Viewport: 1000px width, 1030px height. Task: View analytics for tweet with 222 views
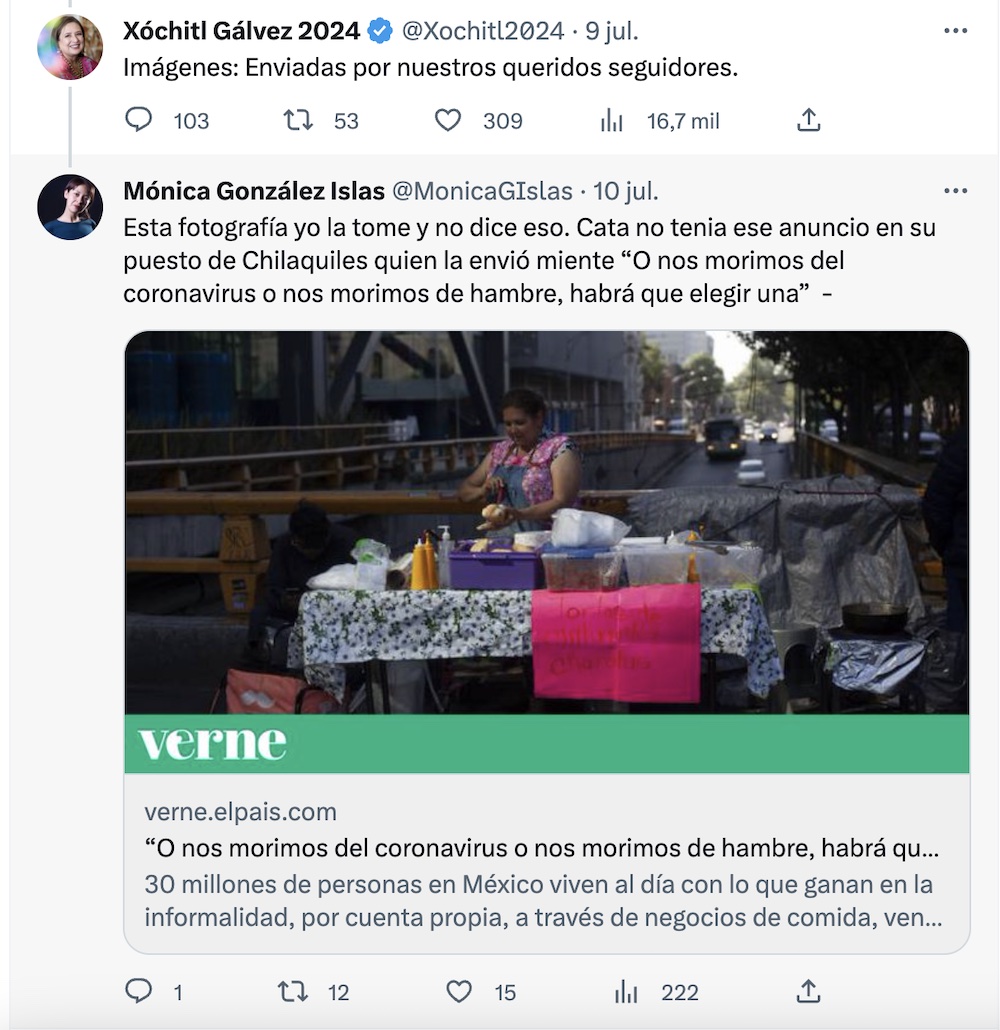pyautogui.click(x=626, y=991)
